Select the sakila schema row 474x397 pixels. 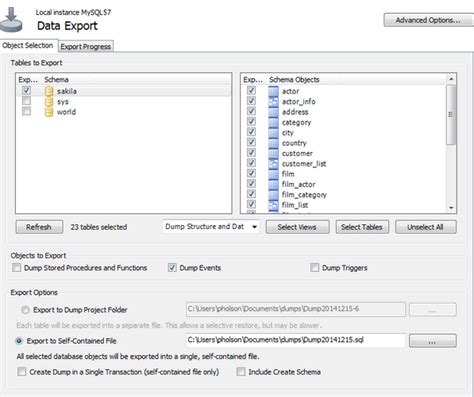tap(124, 91)
